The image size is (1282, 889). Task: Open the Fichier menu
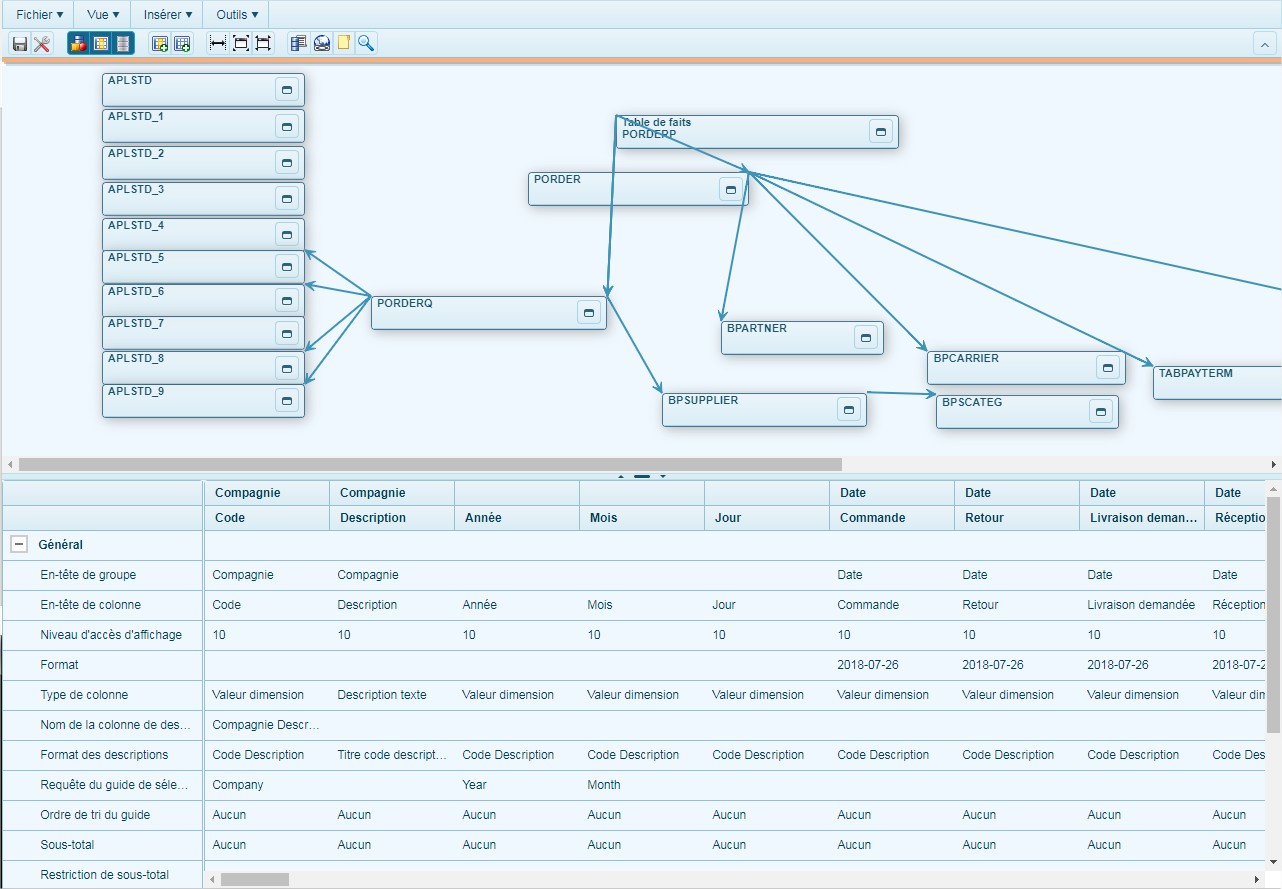[40, 15]
